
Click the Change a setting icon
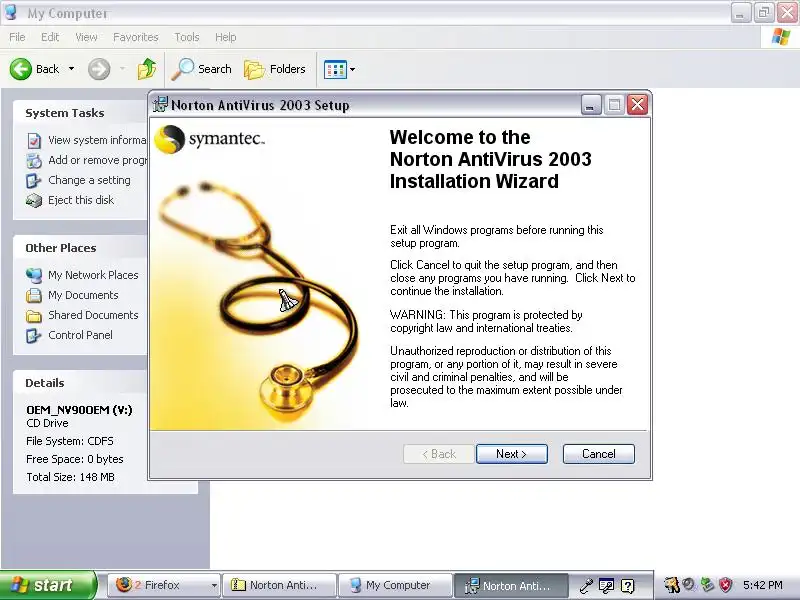pos(34,181)
